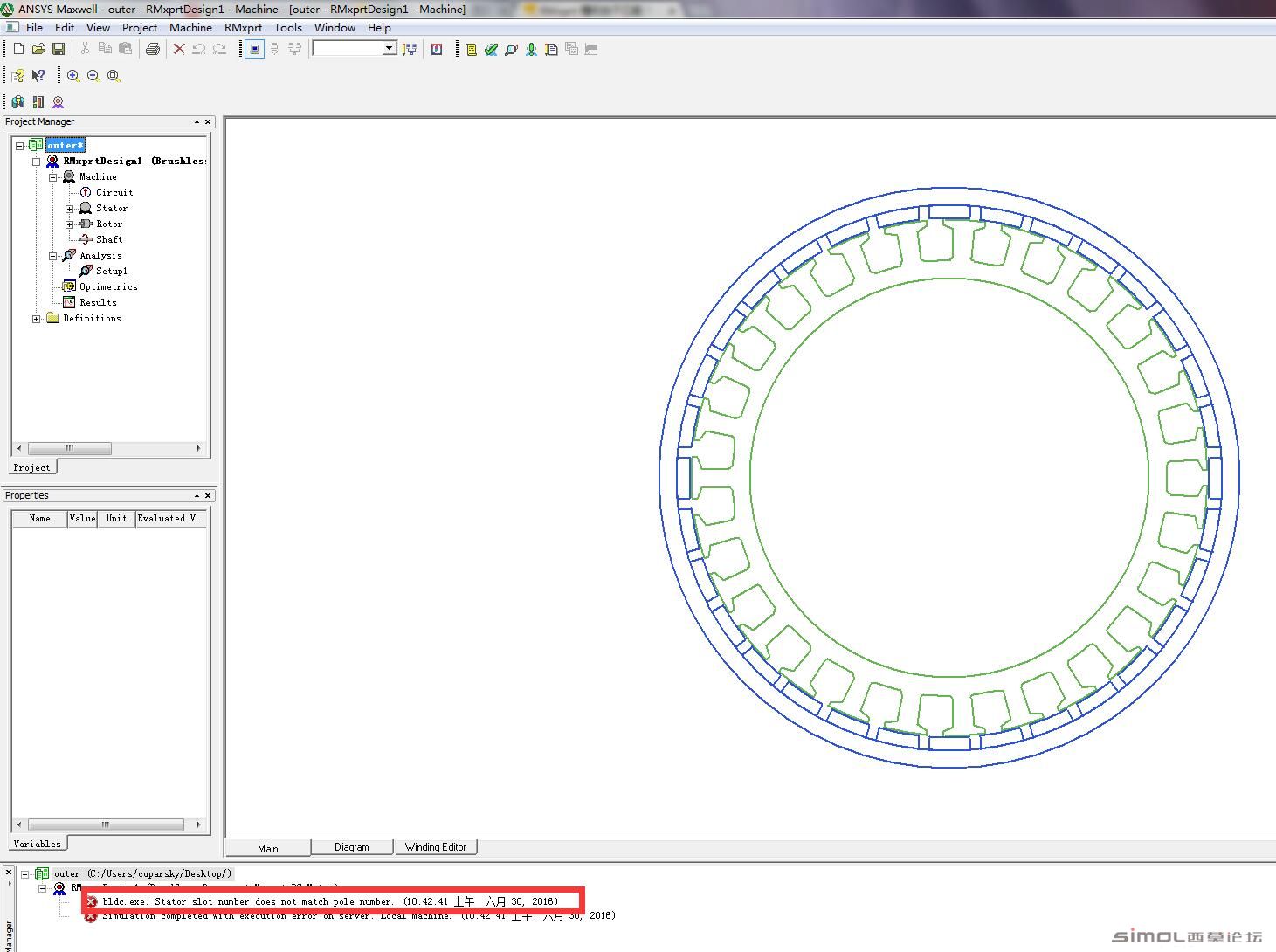
Task: Open the empty toolbar combo box dropdown
Action: 389,49
